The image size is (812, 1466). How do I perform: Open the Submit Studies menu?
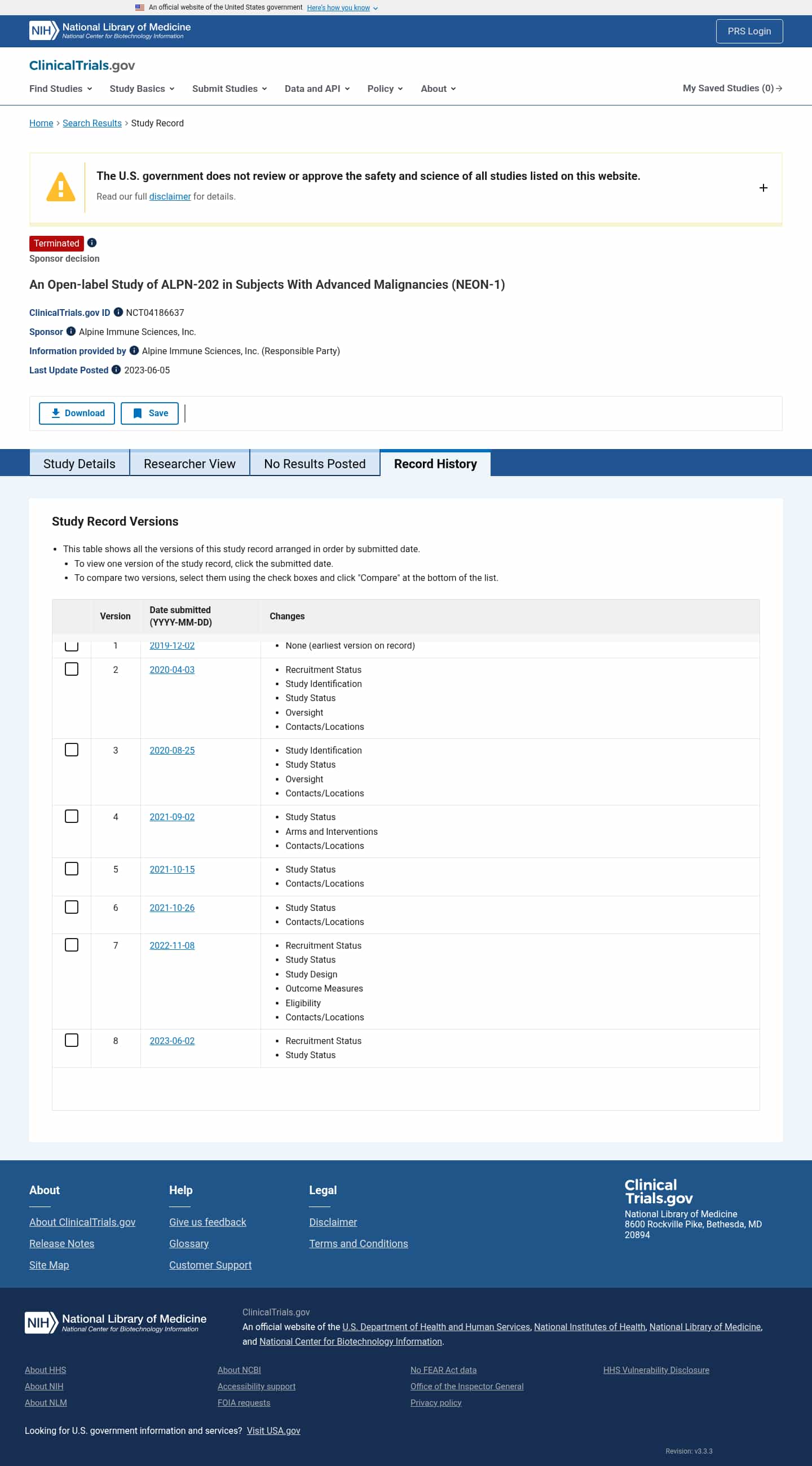pos(230,89)
